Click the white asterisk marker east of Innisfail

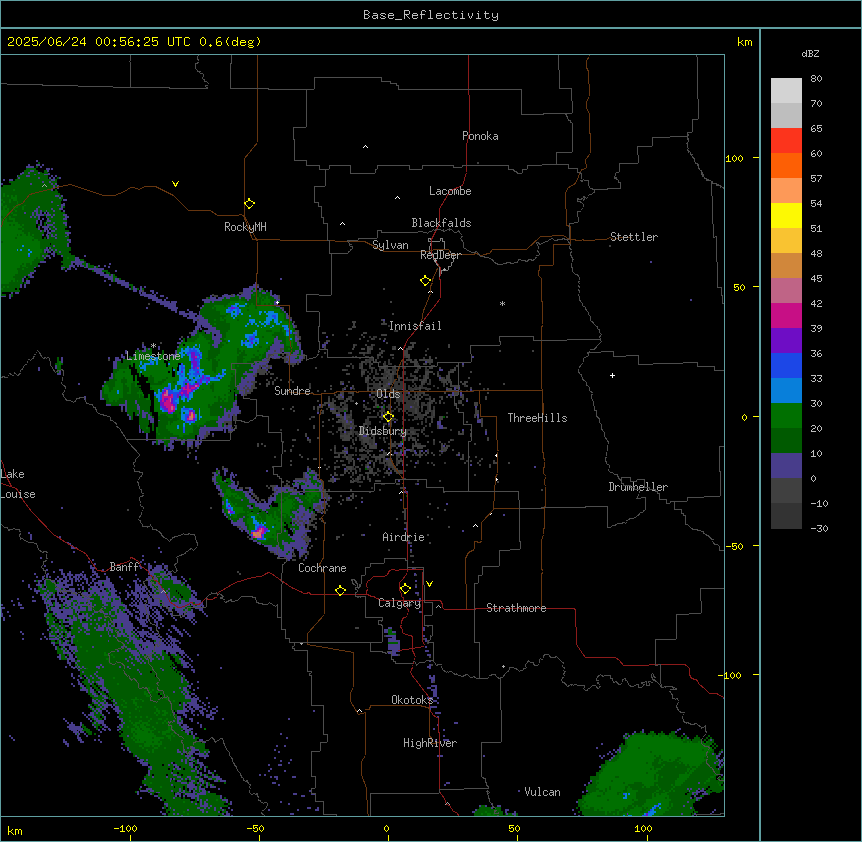(502, 303)
